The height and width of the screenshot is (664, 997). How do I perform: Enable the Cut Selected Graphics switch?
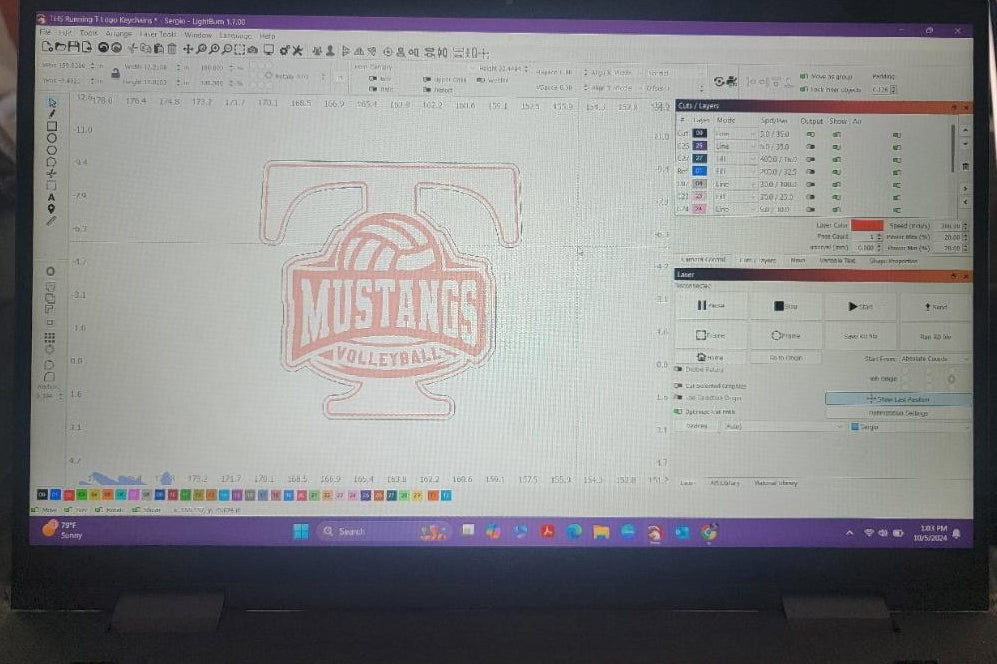[678, 385]
